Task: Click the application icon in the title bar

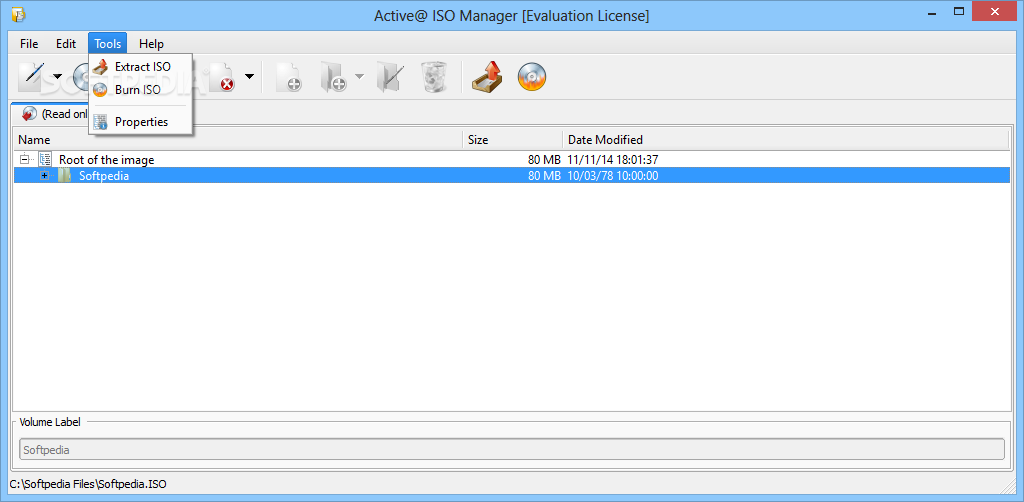Action: click(18, 14)
